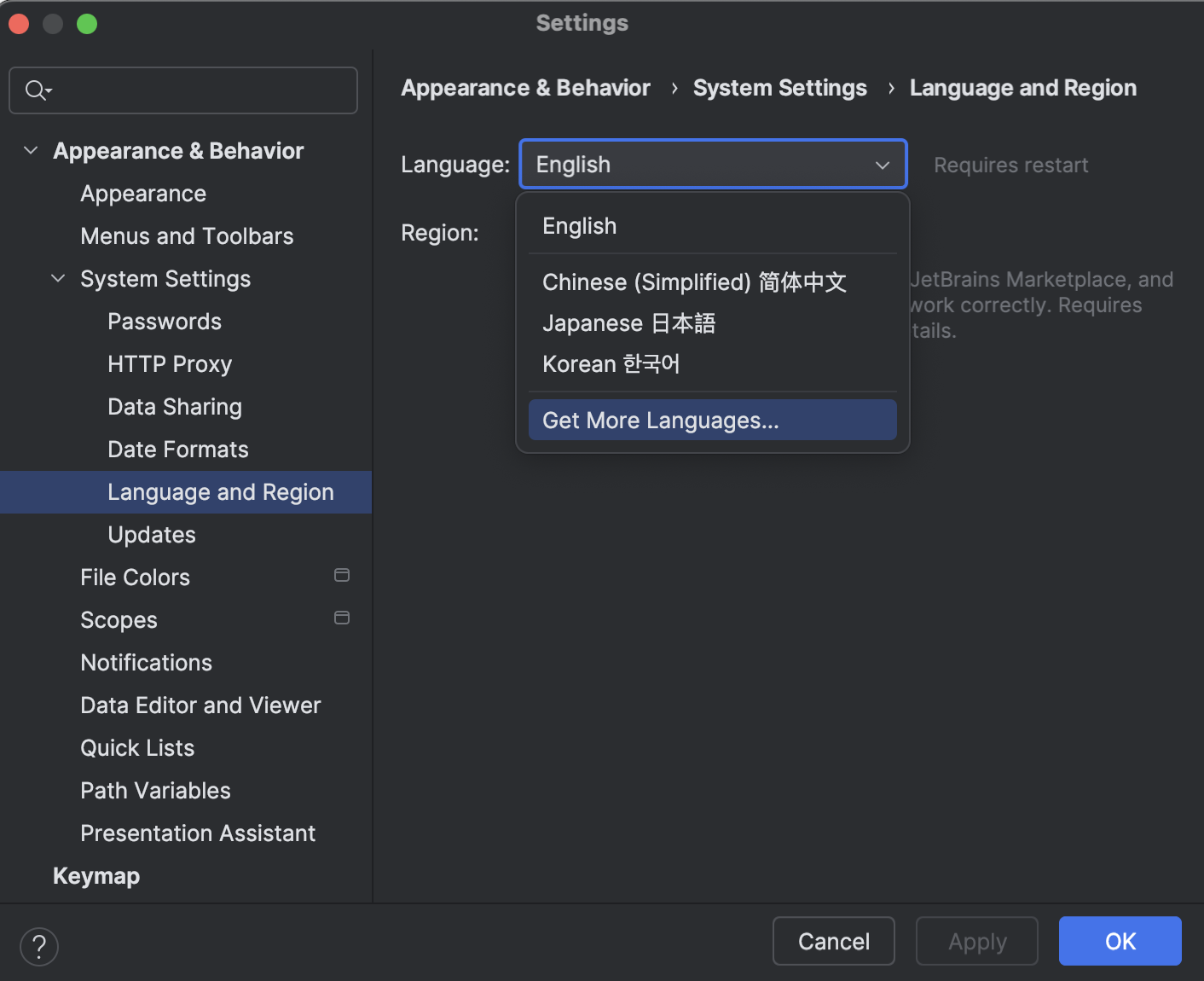
Task: Open the Appearance & Behavior breadcrumb
Action: [525, 87]
